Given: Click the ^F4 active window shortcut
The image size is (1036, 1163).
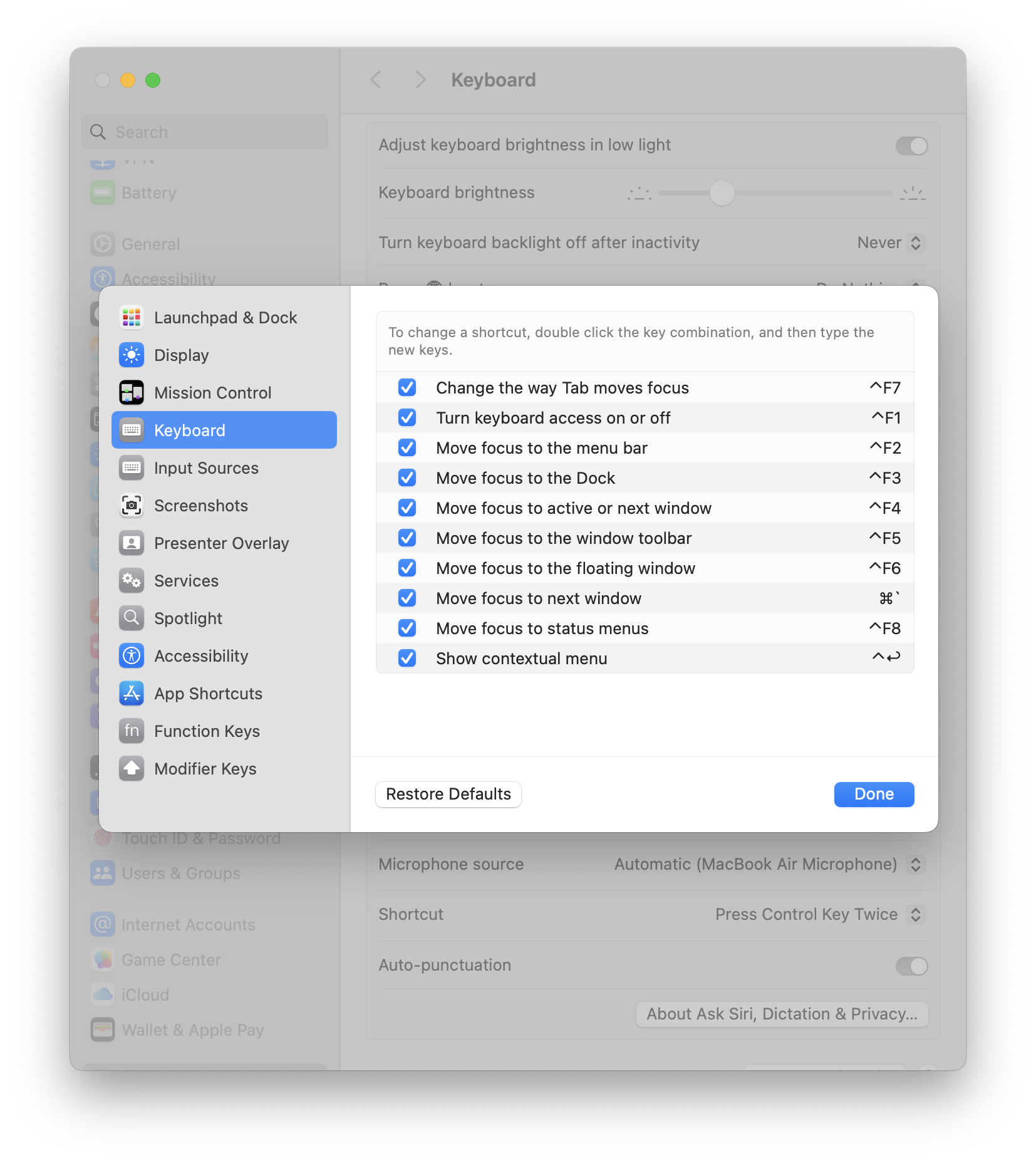Looking at the screenshot, I should 885,508.
